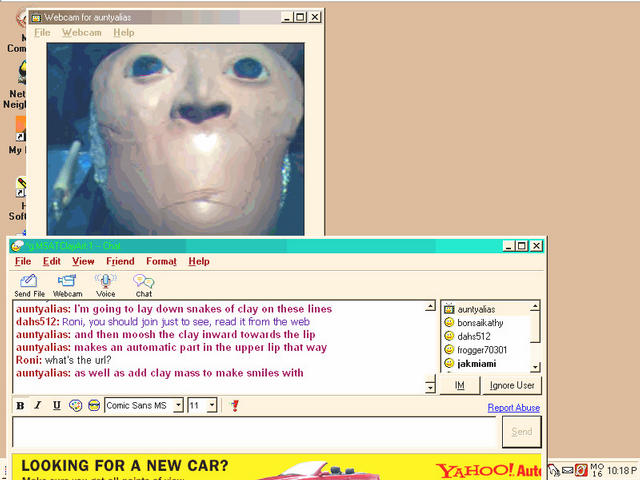Screen dimensions: 640x480
Task: Click Roni's message "what's the url?"
Action: click(x=78, y=360)
